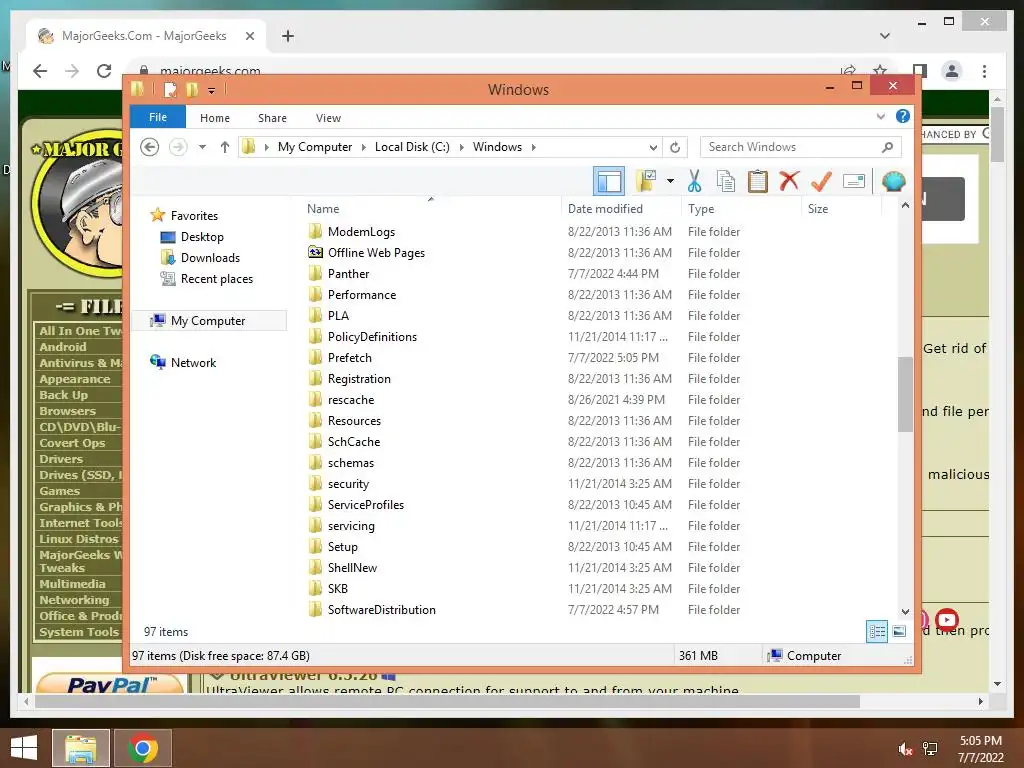Select the Prefetch folder
1024x768 pixels.
349,358
